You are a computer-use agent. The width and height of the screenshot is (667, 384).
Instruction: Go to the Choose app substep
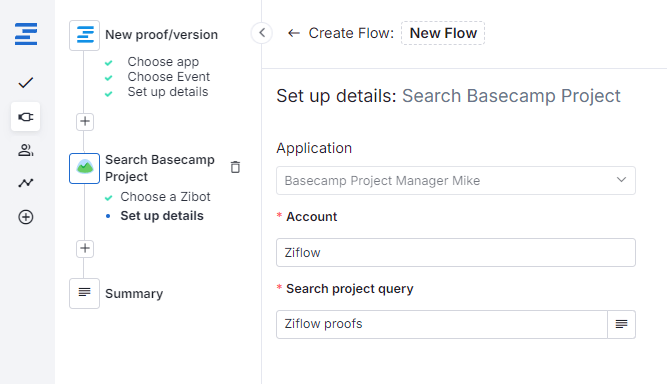163,62
